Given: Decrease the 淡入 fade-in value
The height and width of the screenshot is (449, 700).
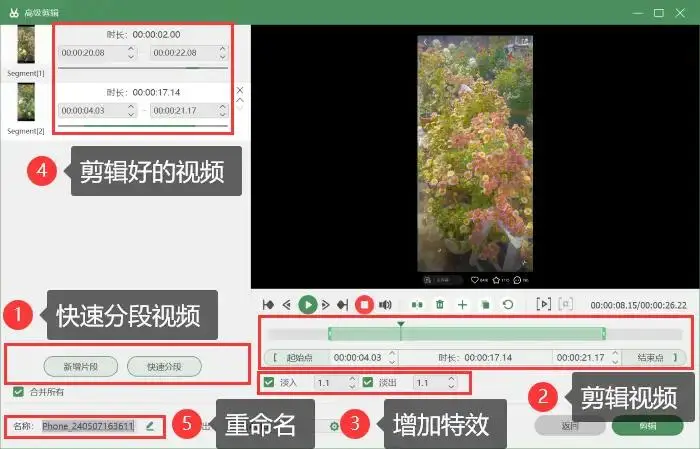Looking at the screenshot, I should pos(352,386).
